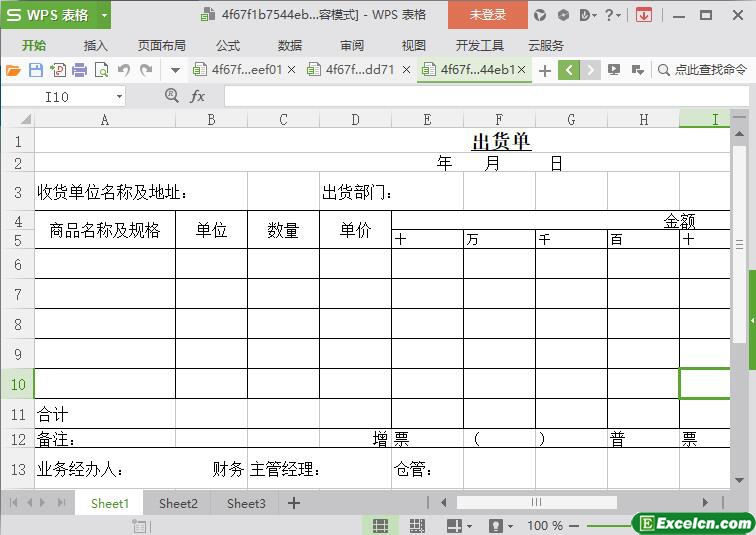The image size is (756, 535).
Task: Open print preview from the quick toolbar
Action: pos(101,70)
